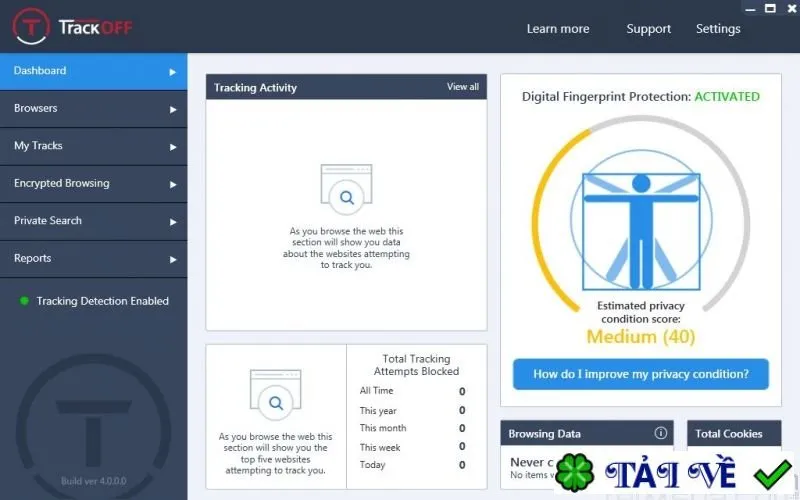The width and height of the screenshot is (800, 500).
Task: Click Total Tracking Attempts Blocked heading
Action: click(416, 365)
